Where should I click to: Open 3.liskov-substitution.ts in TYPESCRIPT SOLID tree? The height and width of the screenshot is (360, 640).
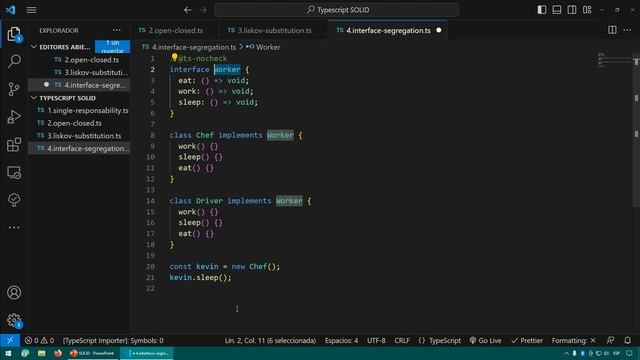tap(79, 136)
